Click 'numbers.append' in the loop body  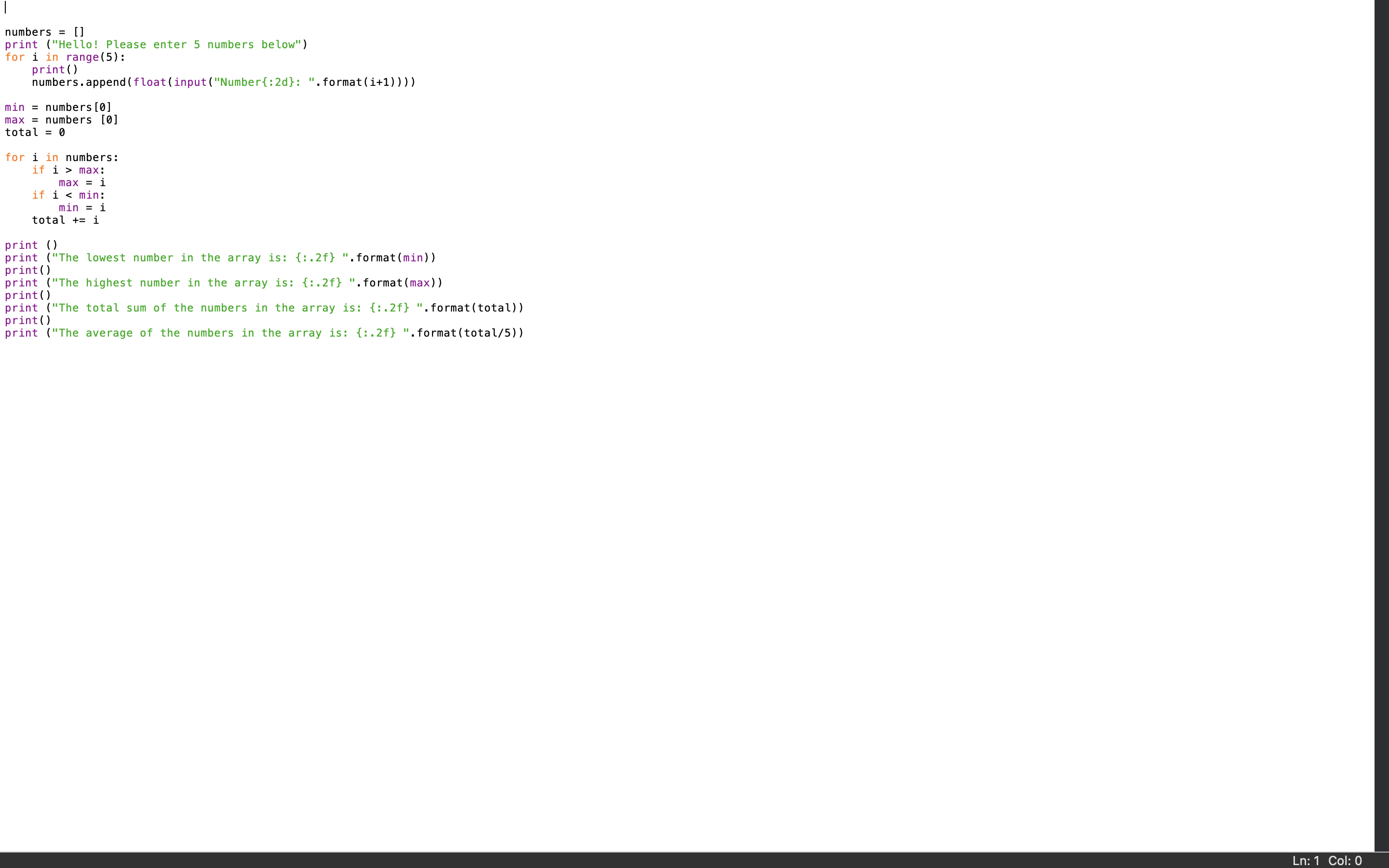click(x=79, y=82)
